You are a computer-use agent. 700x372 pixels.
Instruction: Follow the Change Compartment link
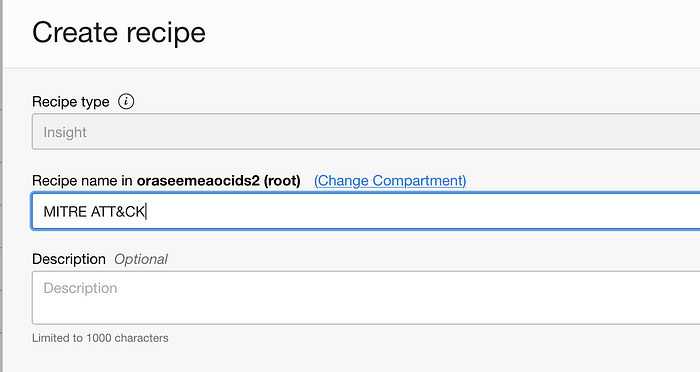click(390, 180)
